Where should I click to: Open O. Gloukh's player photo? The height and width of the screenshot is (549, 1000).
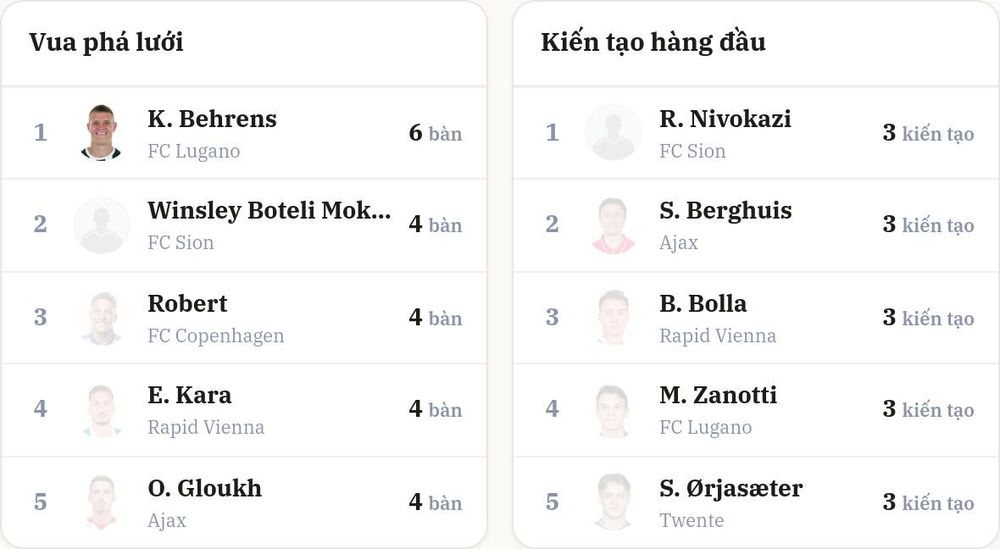pos(101,502)
